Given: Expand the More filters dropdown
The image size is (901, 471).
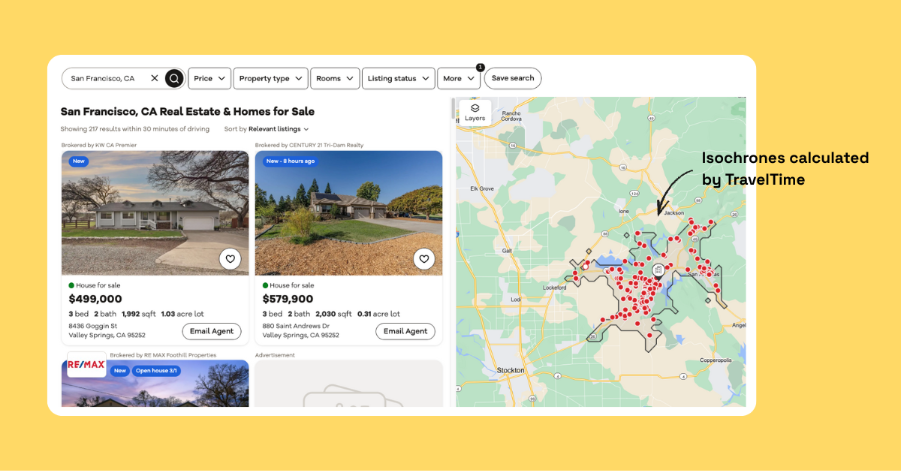Looking at the screenshot, I should coord(459,78).
